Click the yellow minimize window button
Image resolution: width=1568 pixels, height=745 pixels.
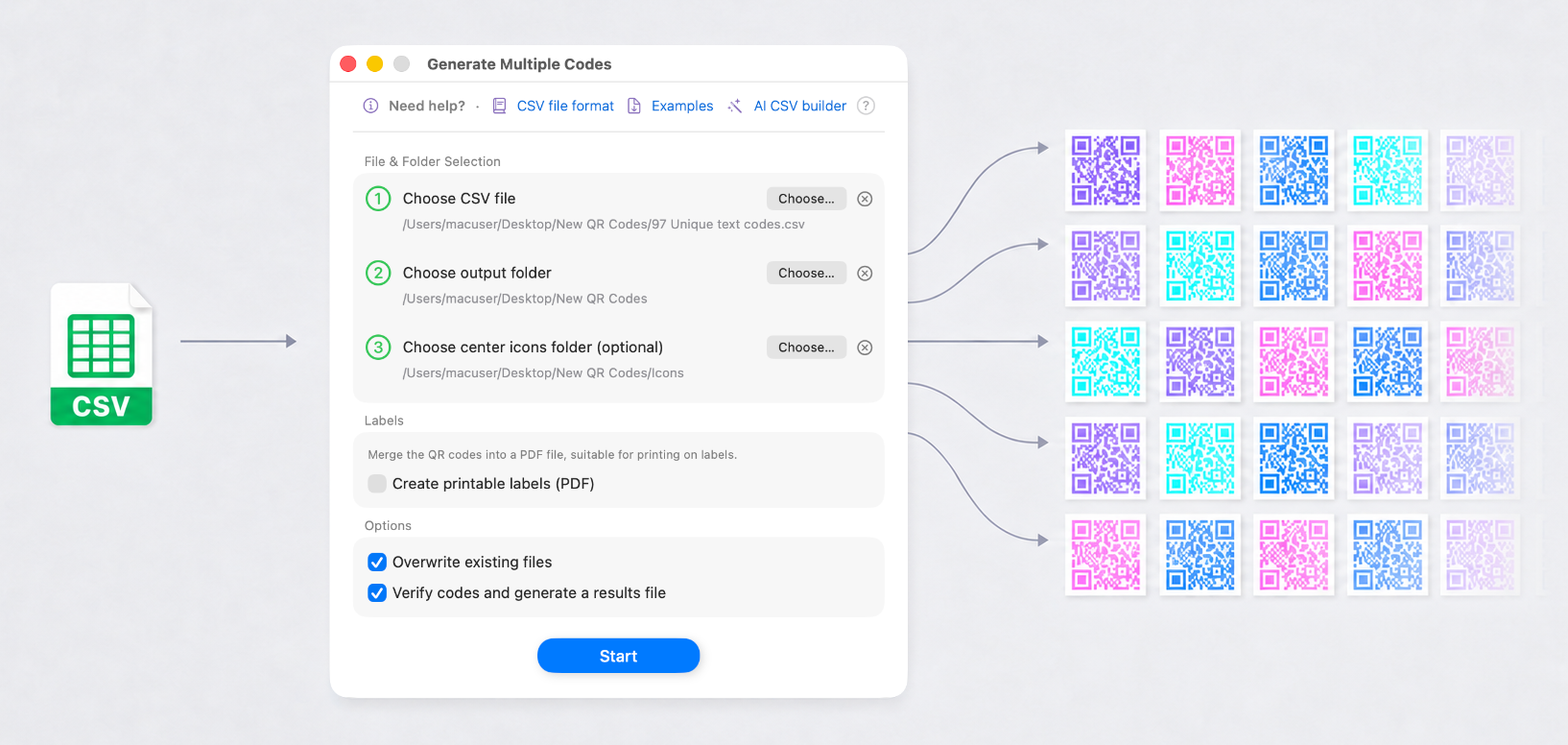375,63
